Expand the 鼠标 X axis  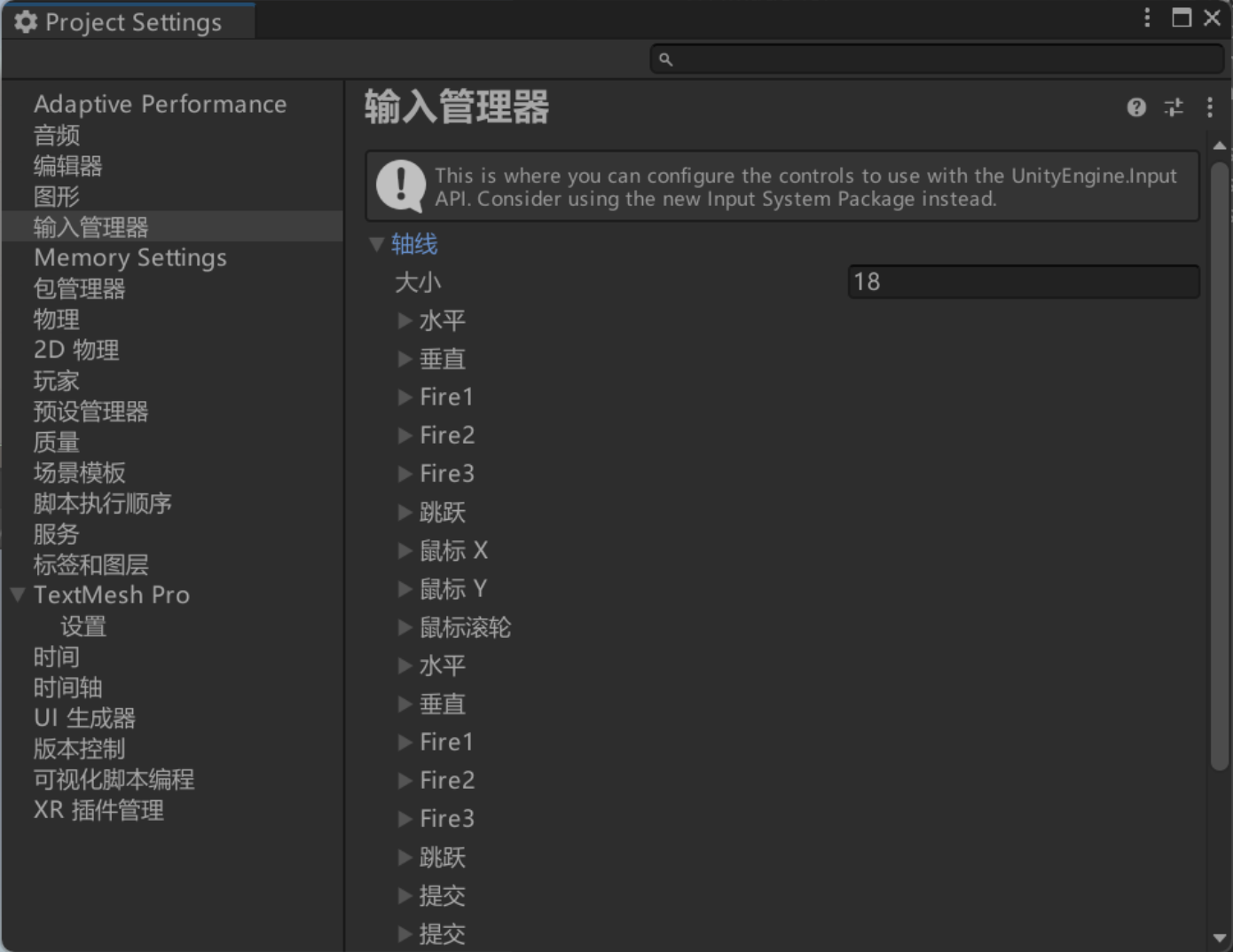[405, 551]
